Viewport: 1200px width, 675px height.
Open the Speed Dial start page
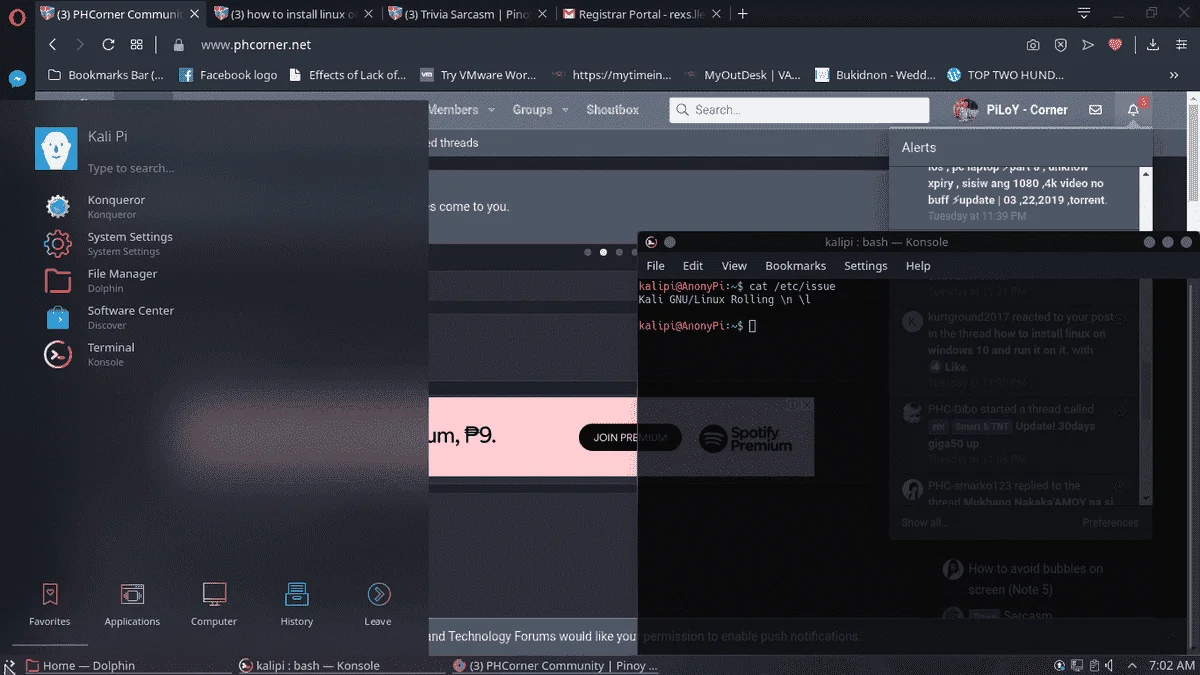[x=137, y=45]
